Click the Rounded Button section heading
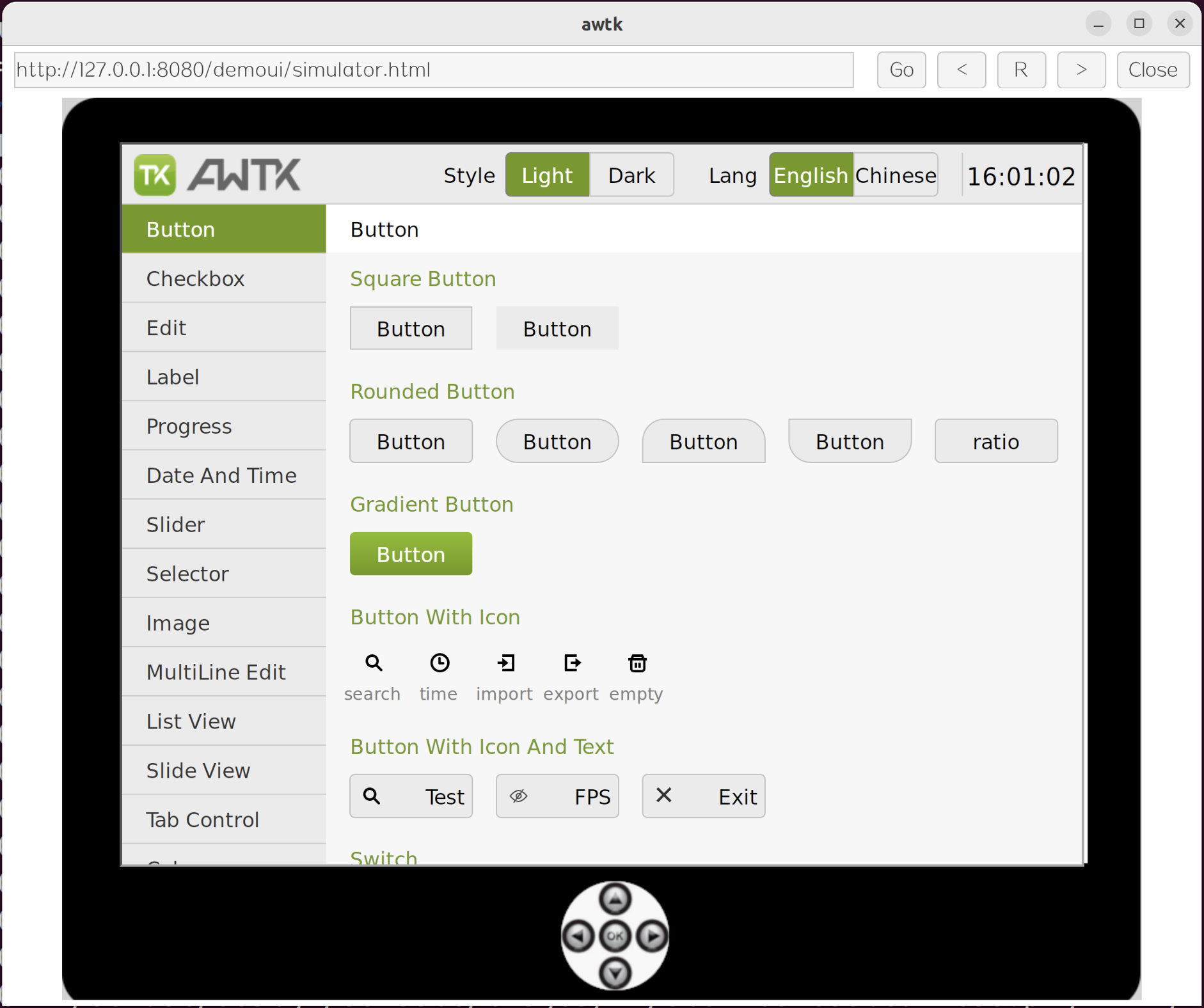The width and height of the screenshot is (1204, 1008). coord(432,391)
